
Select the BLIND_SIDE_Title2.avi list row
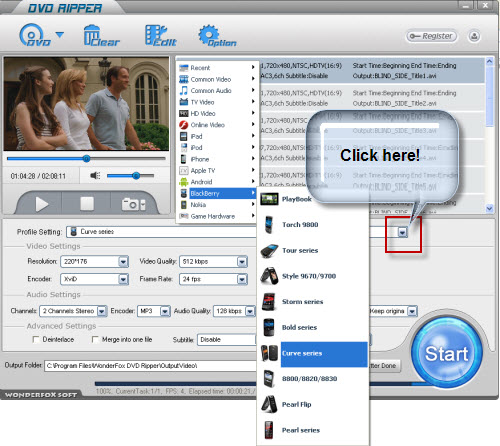(x=372, y=98)
